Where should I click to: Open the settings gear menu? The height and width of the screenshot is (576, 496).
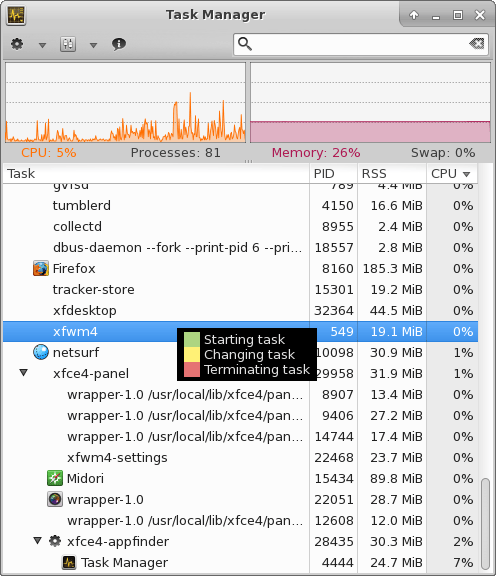point(17,44)
